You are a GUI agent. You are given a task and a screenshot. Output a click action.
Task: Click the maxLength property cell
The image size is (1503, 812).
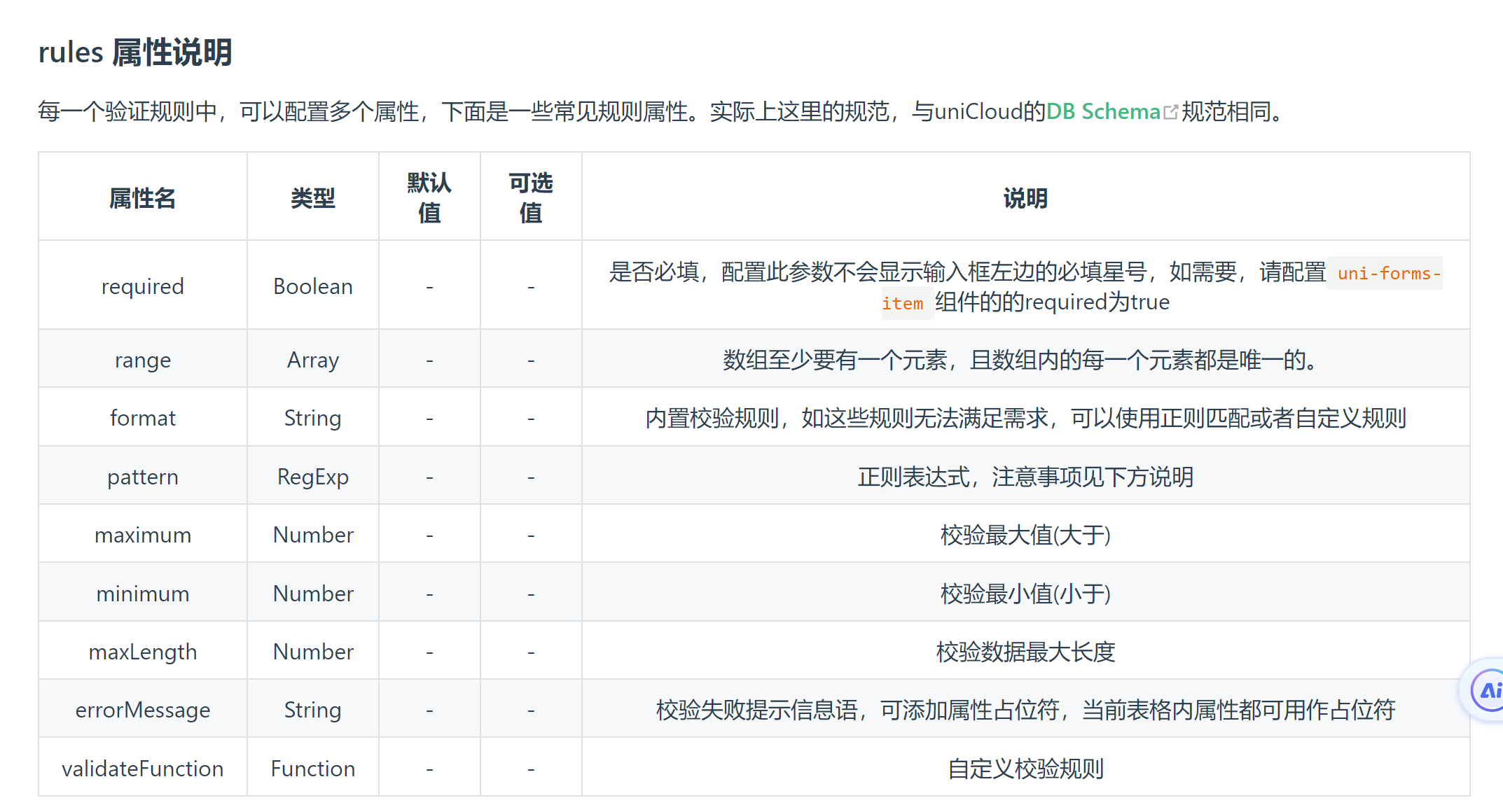coord(142,652)
